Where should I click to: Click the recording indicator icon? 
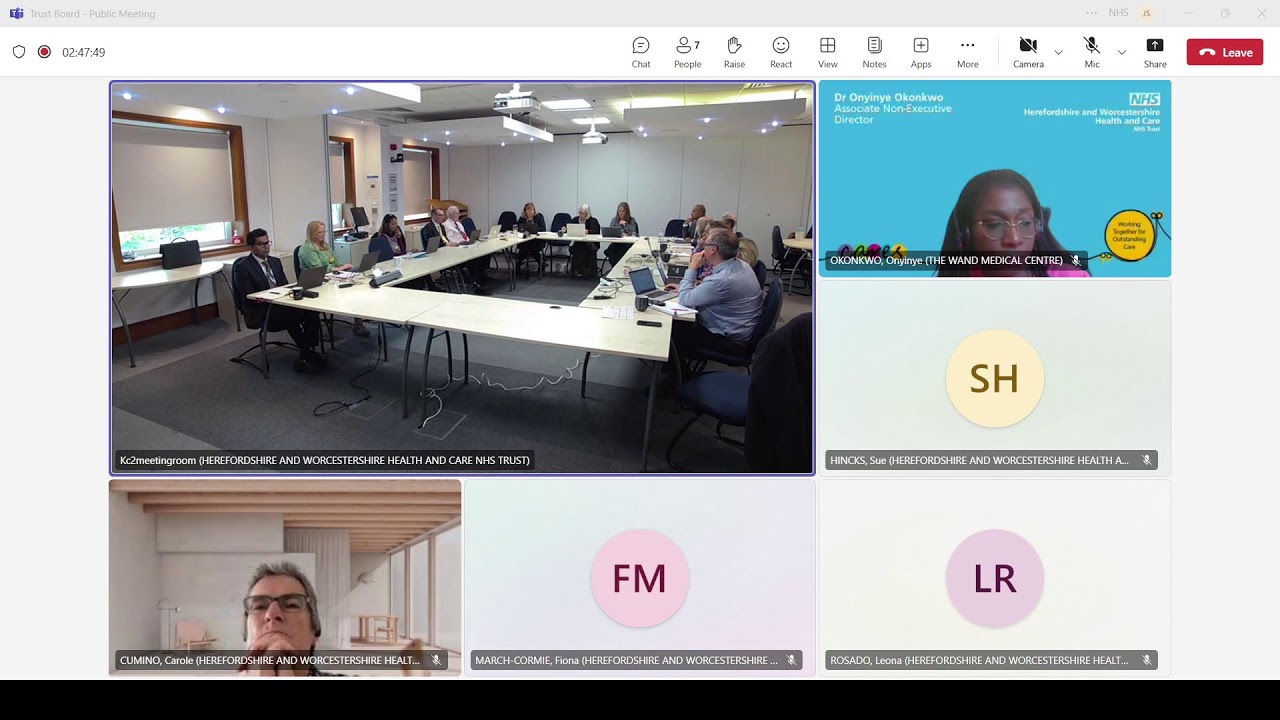coord(44,52)
